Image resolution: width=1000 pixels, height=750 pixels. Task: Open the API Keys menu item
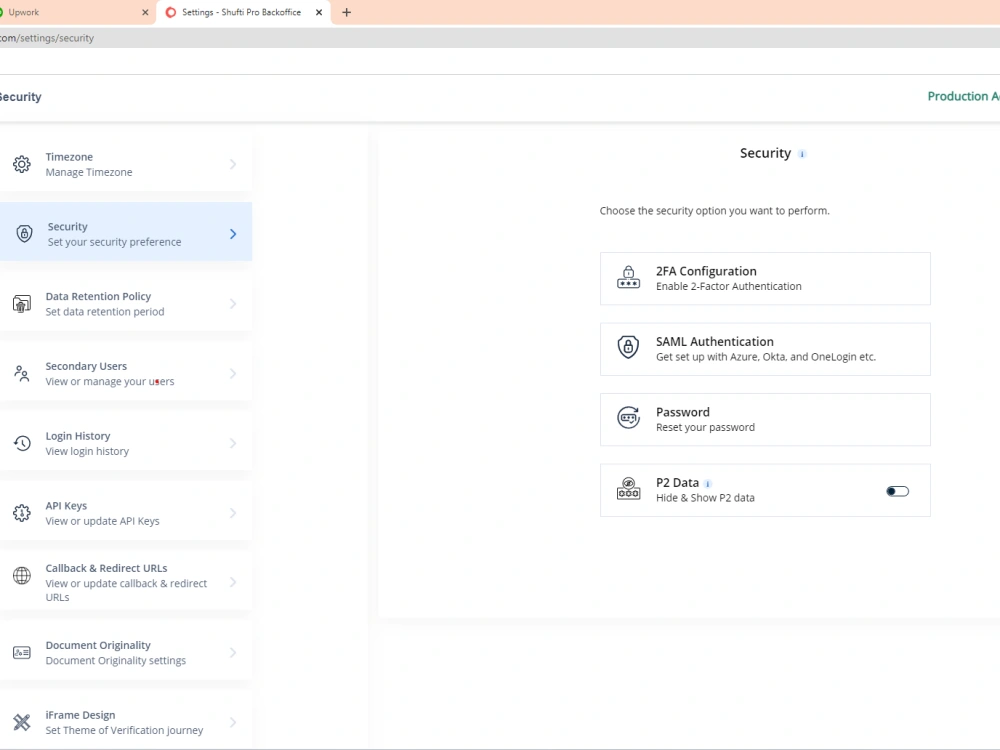(x=126, y=513)
